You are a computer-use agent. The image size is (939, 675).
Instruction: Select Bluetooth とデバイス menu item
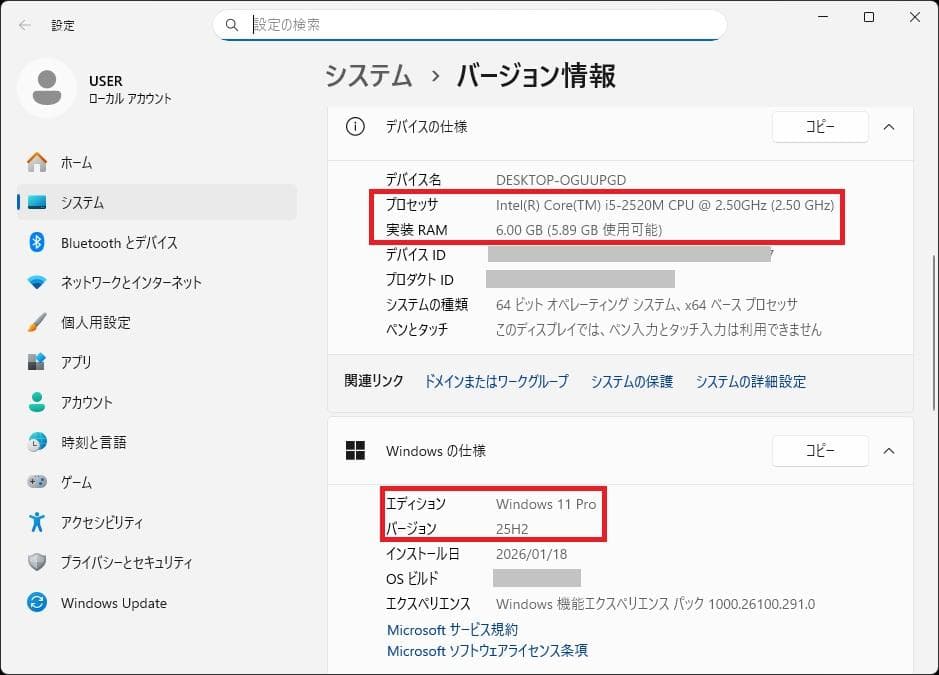pyautogui.click(x=157, y=243)
